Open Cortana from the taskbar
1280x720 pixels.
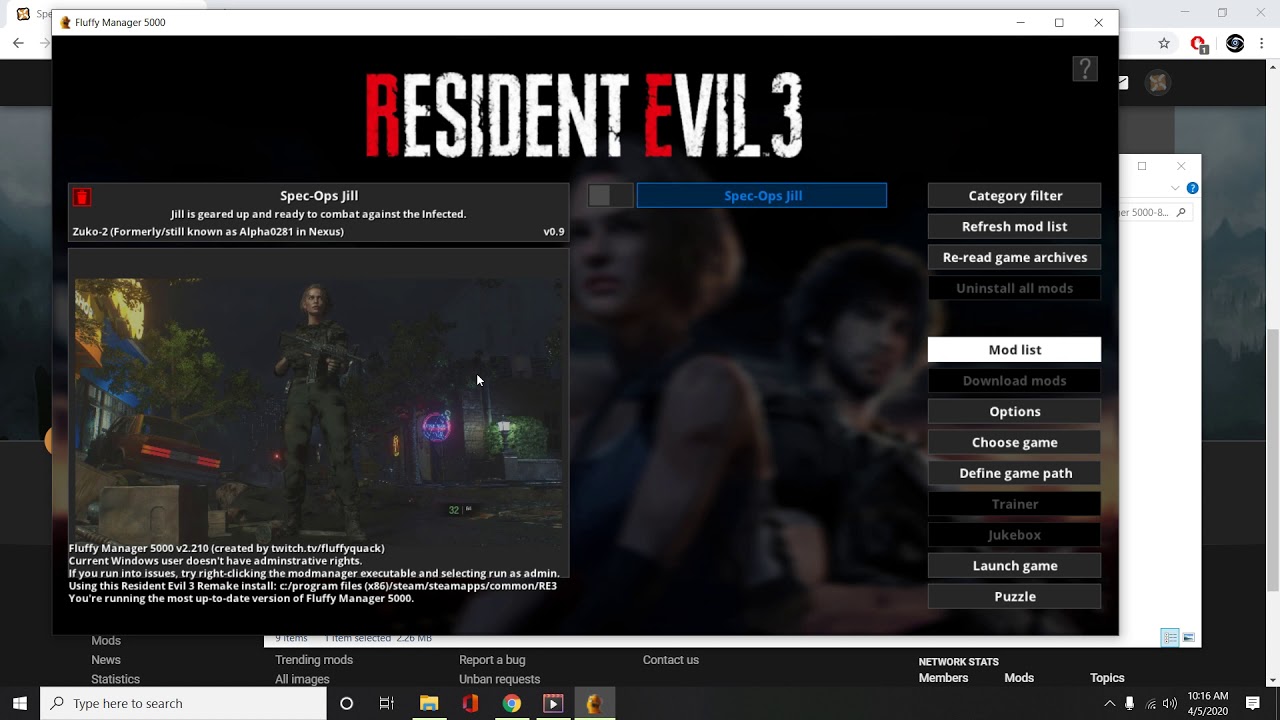pos(347,704)
